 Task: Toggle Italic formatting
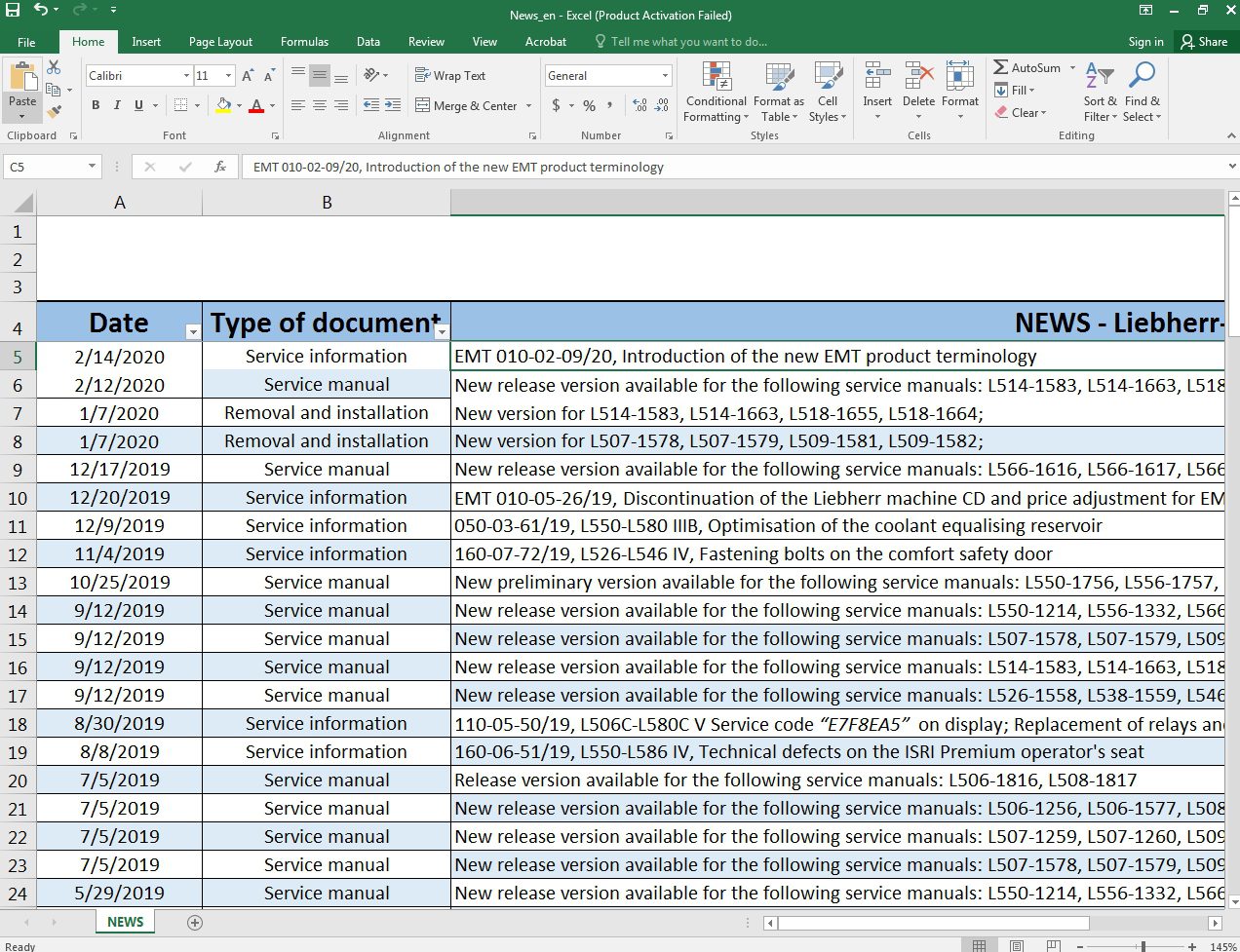[x=117, y=105]
